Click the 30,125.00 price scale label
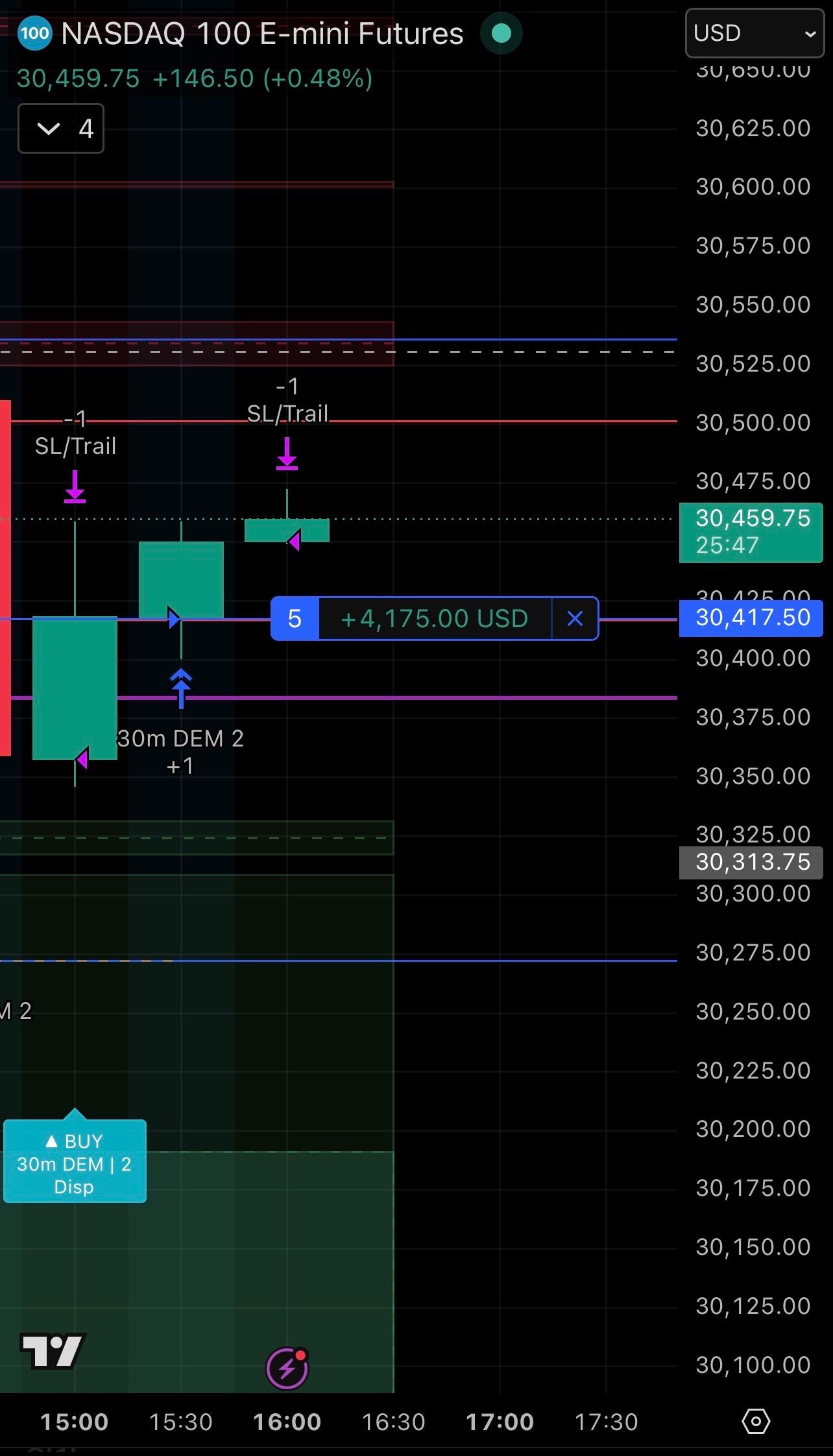This screenshot has width=833, height=1456. click(x=753, y=1306)
